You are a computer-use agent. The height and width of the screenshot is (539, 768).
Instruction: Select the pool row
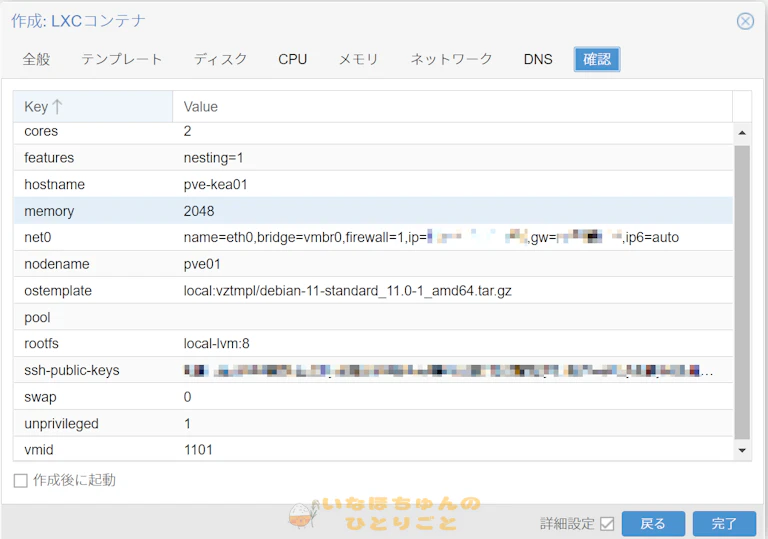373,318
